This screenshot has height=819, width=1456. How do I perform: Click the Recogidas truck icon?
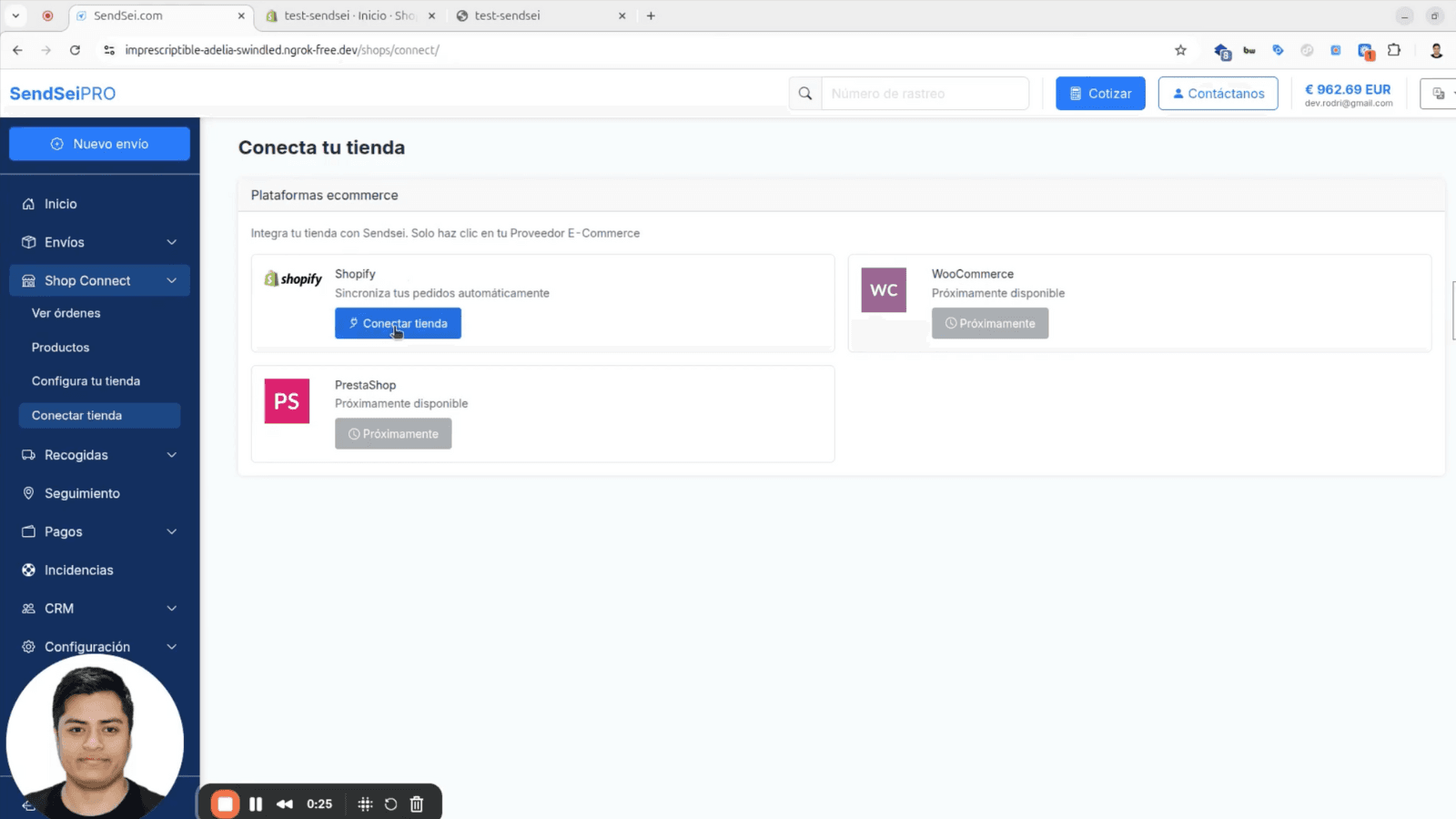click(x=28, y=455)
